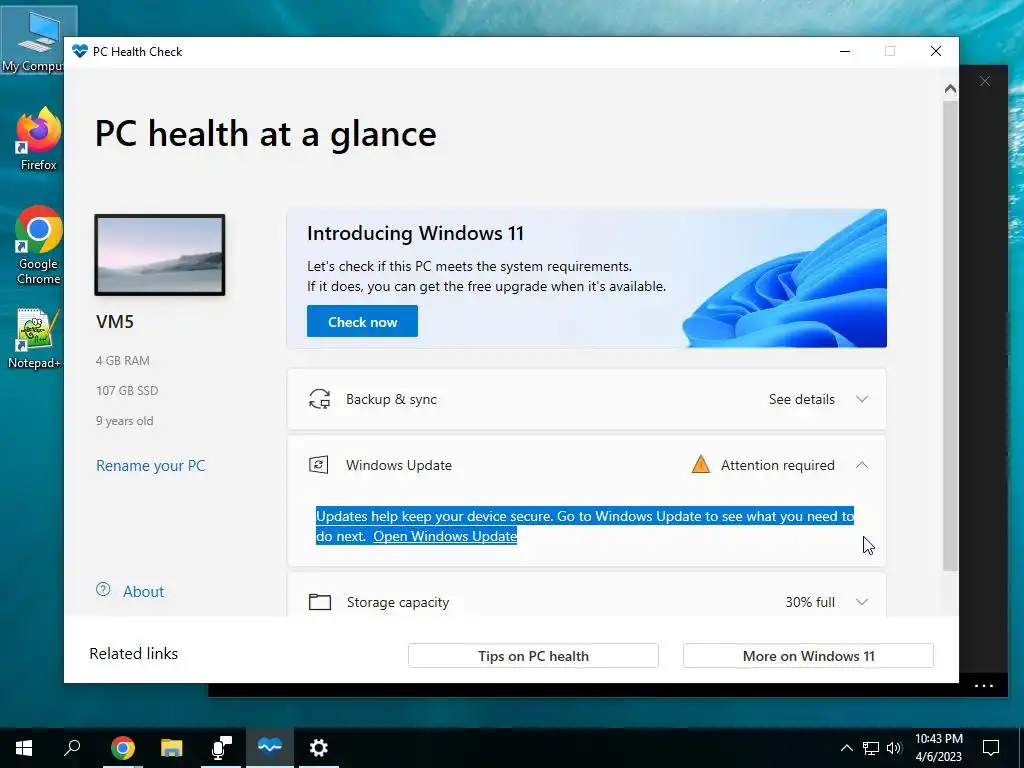This screenshot has height=768, width=1024.
Task: Open taskbar search magnifier
Action: pos(72,748)
